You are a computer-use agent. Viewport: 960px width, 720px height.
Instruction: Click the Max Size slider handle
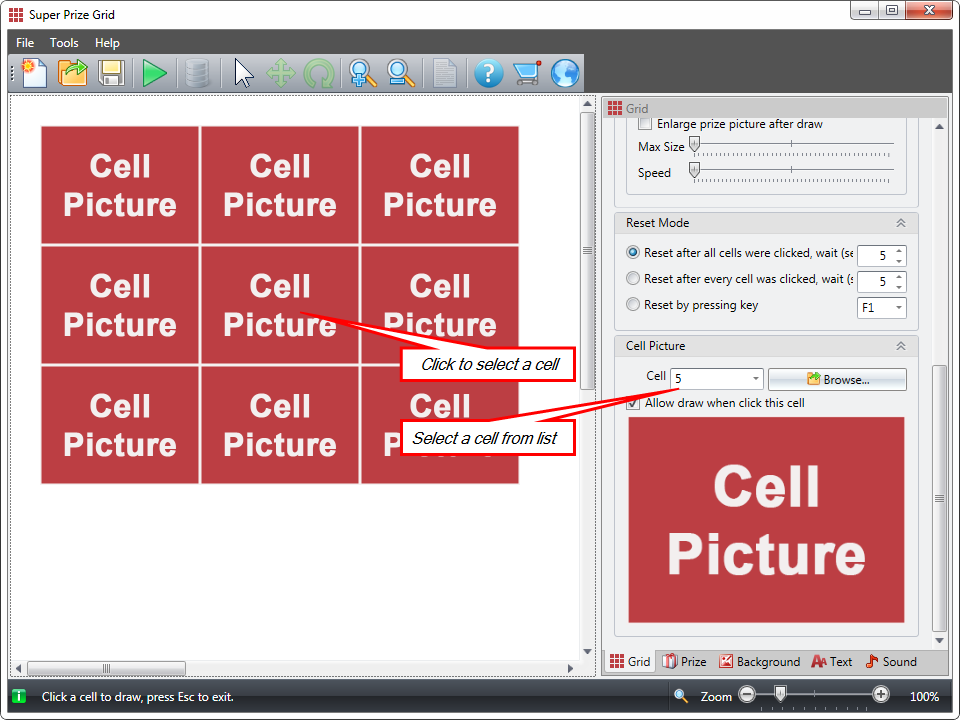tap(695, 146)
